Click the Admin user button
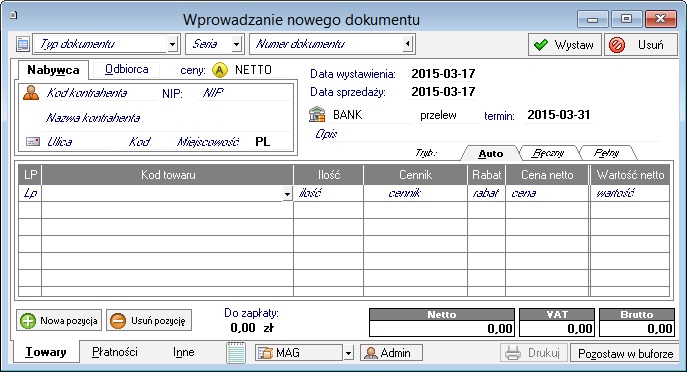Screen dimensions: 687x372 (391, 353)
